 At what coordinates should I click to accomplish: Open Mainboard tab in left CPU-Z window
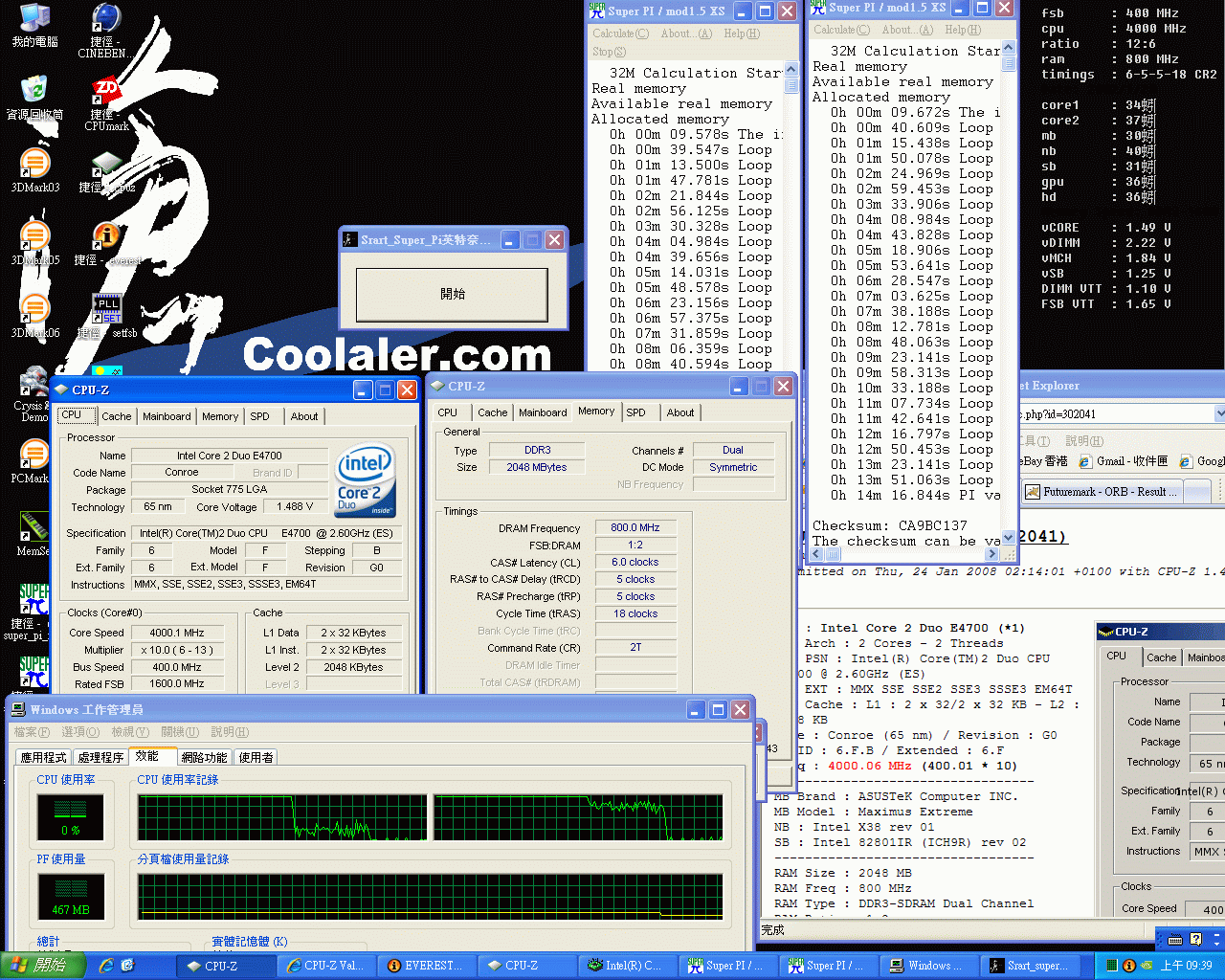pos(167,416)
